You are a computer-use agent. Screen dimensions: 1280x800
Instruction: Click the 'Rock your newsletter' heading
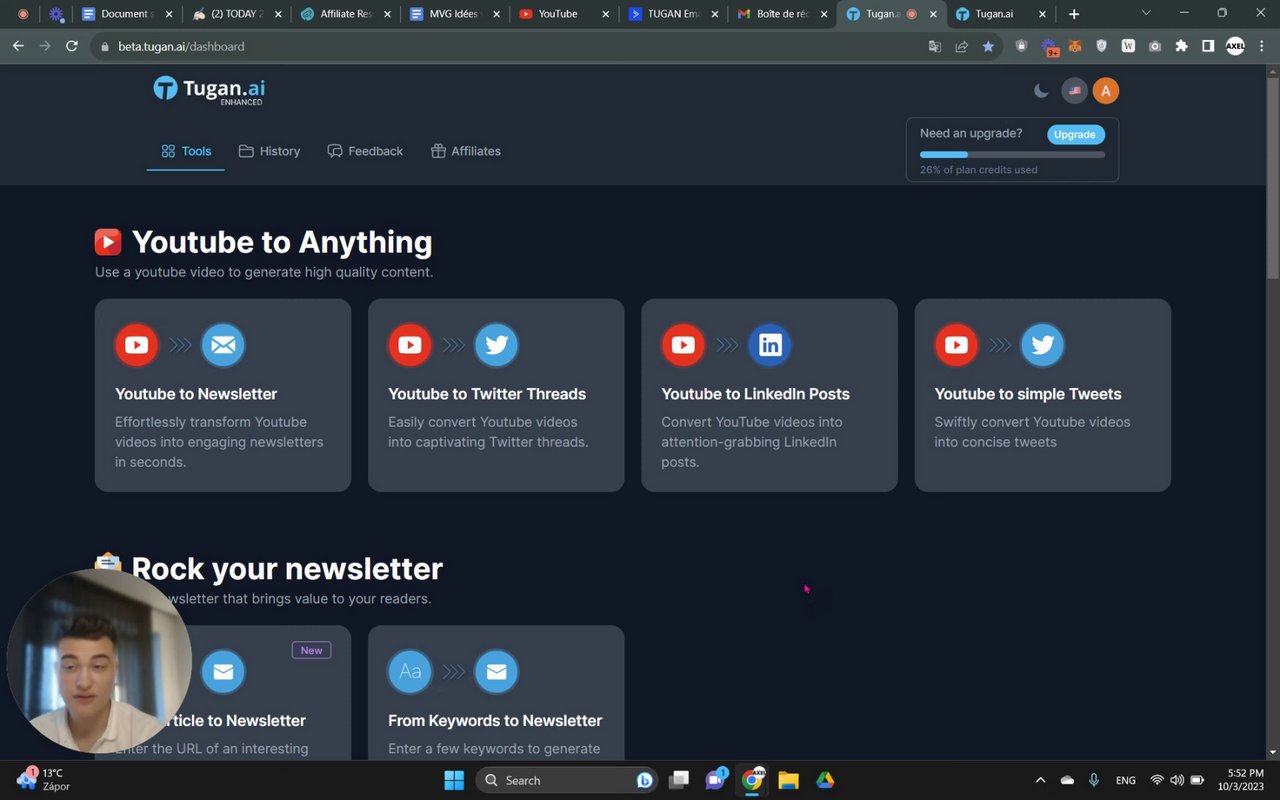pos(287,569)
